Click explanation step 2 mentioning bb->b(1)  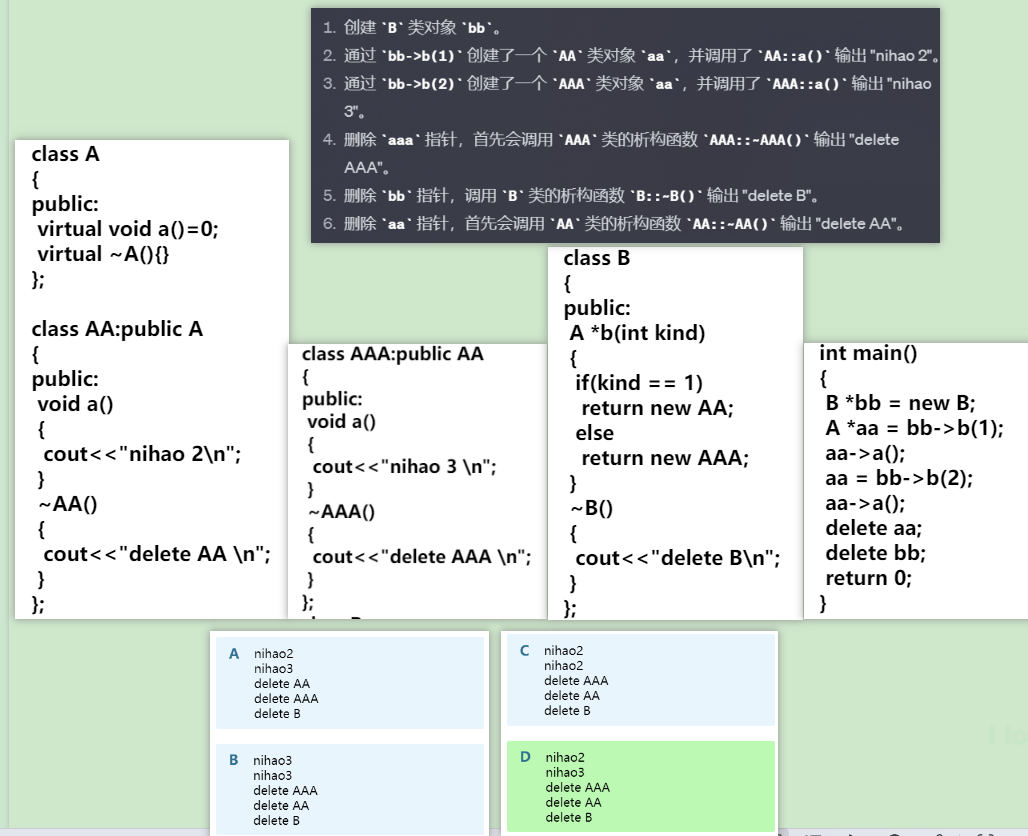point(631,56)
